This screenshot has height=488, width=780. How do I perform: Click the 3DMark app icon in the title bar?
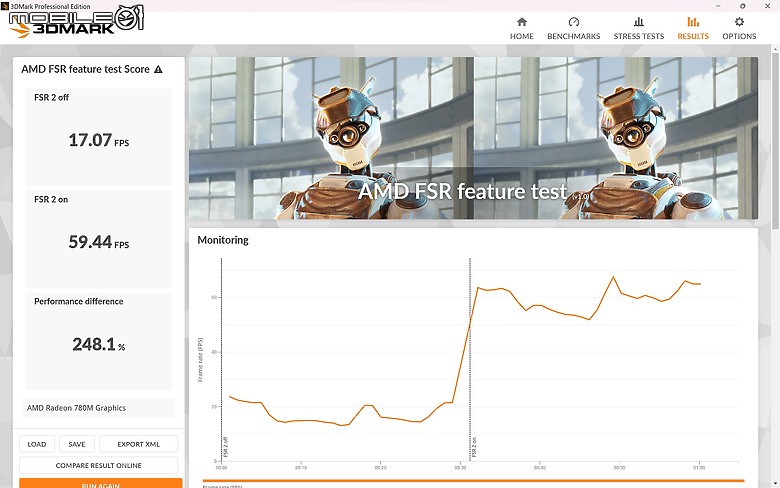5,6
